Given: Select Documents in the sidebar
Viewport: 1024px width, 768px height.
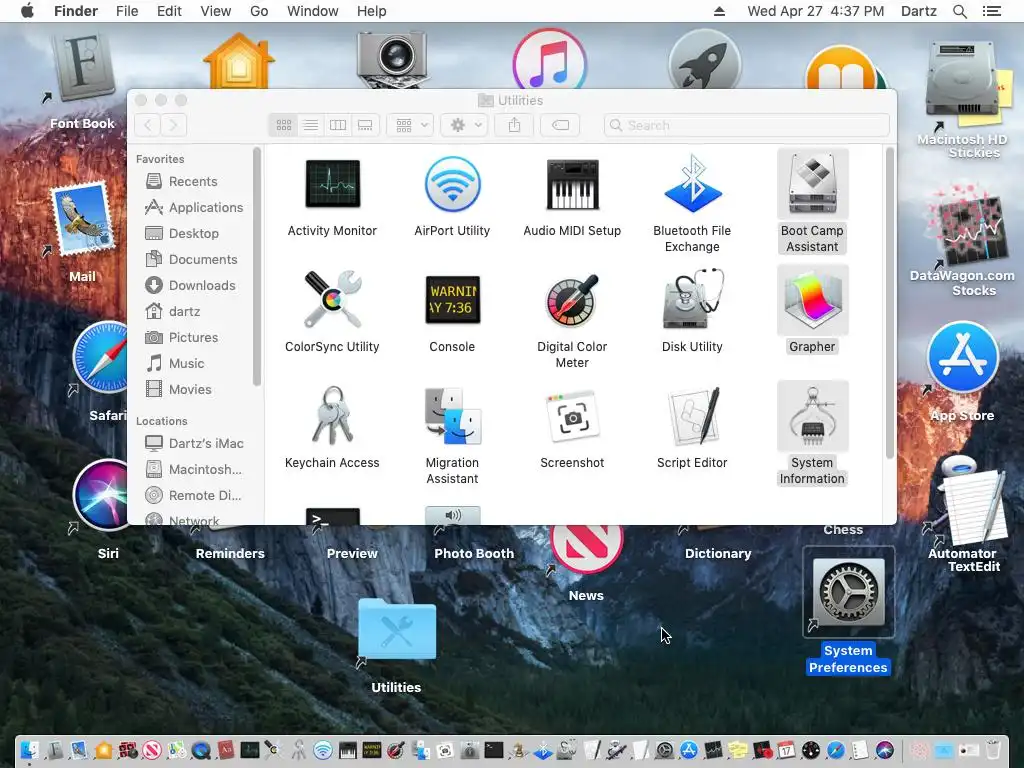Looking at the screenshot, I should pyautogui.click(x=191, y=259).
